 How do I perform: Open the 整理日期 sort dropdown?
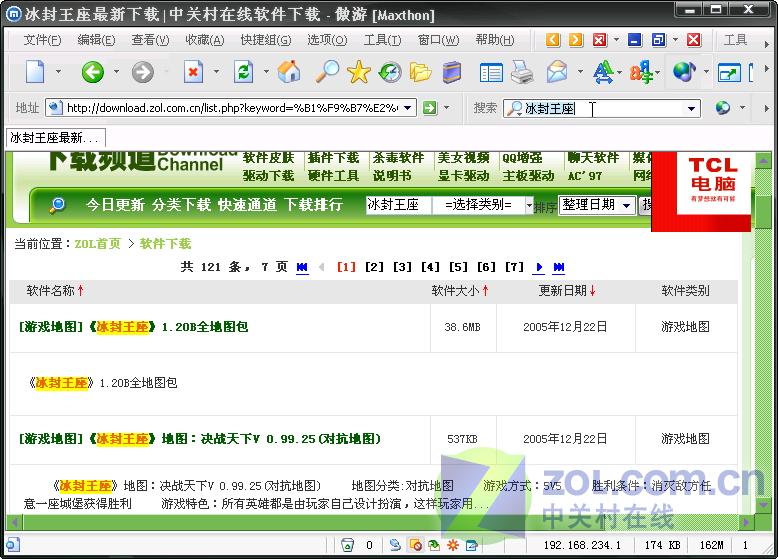click(627, 205)
